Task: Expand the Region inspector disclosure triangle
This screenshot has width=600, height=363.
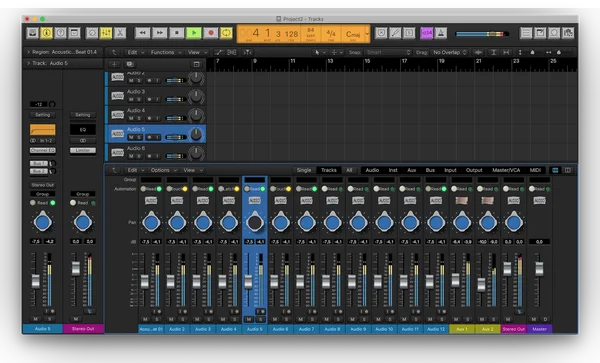Action: tap(28, 52)
